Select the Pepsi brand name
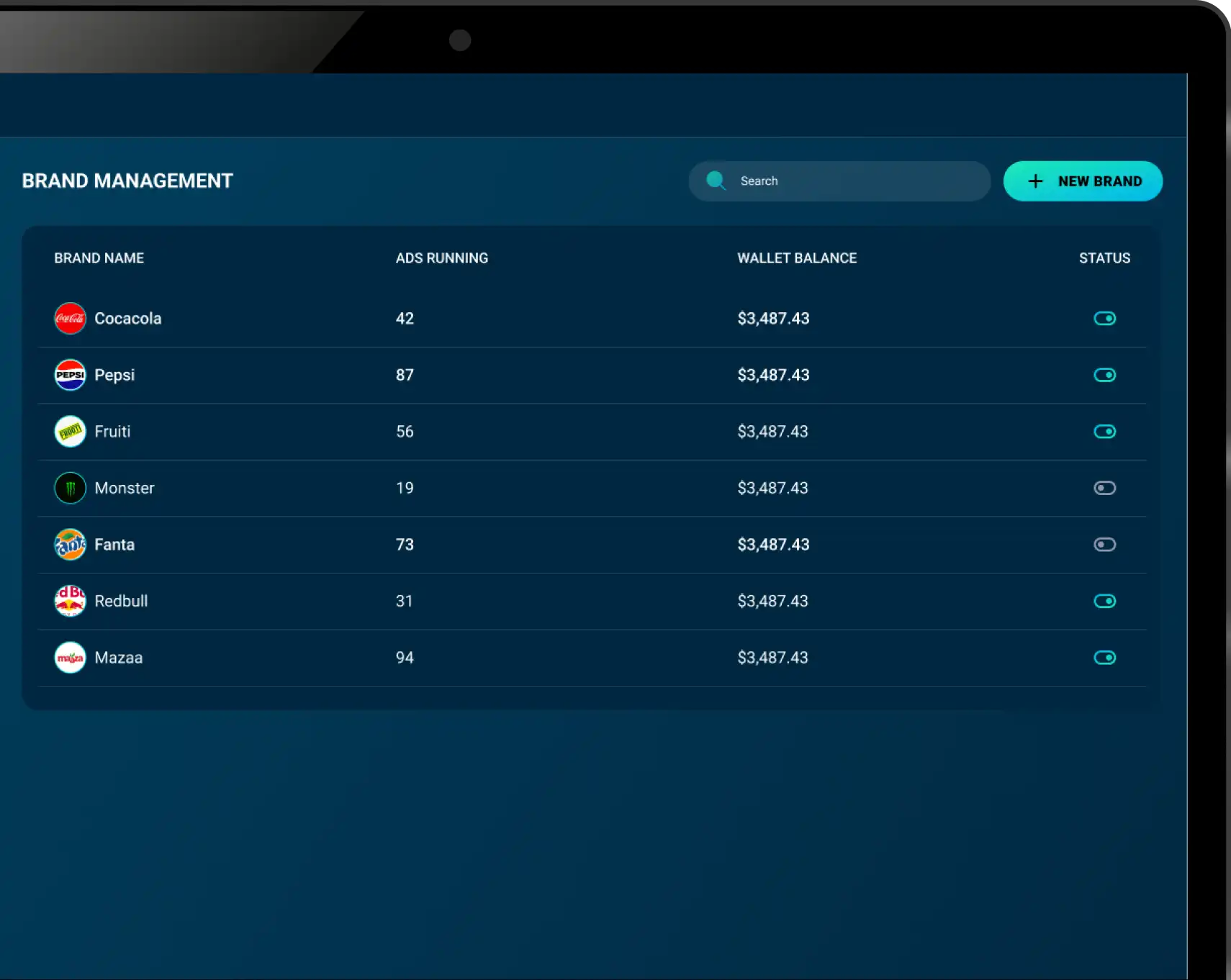Image resolution: width=1231 pixels, height=980 pixels. coord(114,375)
